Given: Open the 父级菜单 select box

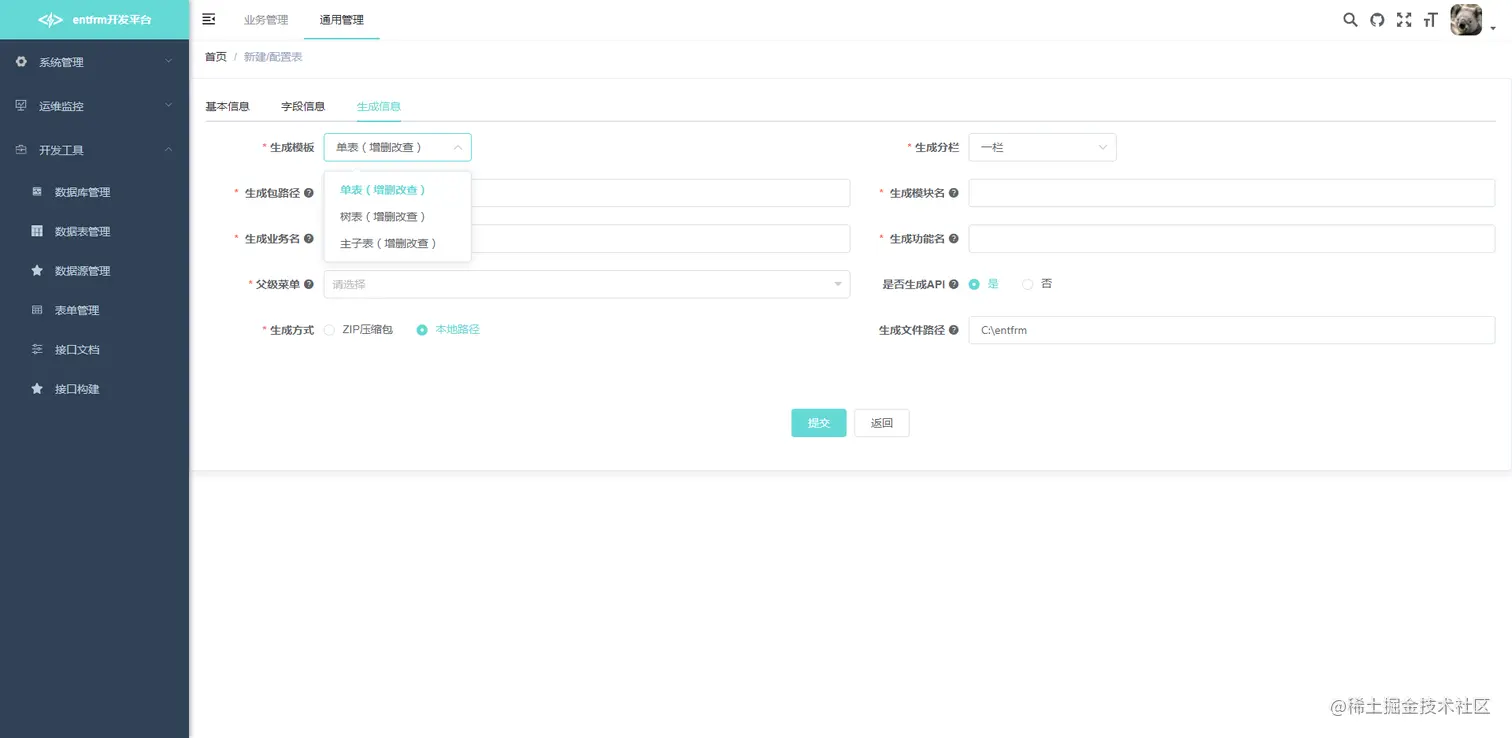Looking at the screenshot, I should [x=586, y=284].
